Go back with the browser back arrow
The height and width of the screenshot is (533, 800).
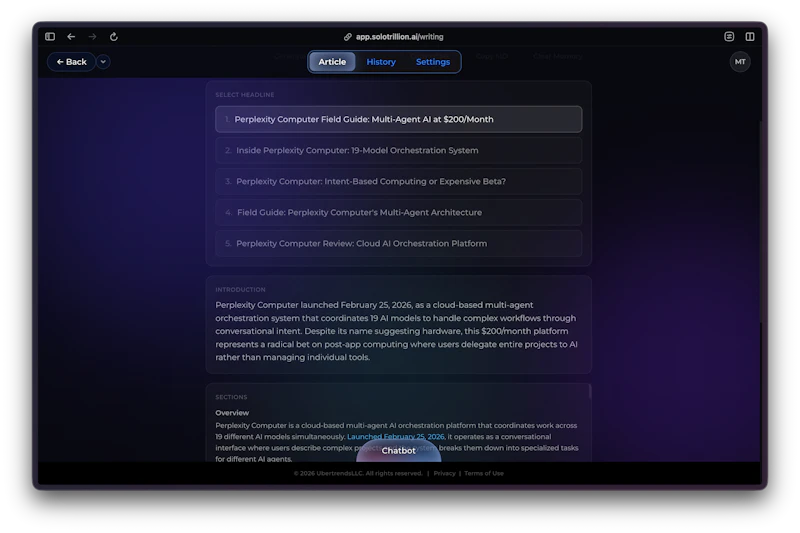tap(71, 37)
